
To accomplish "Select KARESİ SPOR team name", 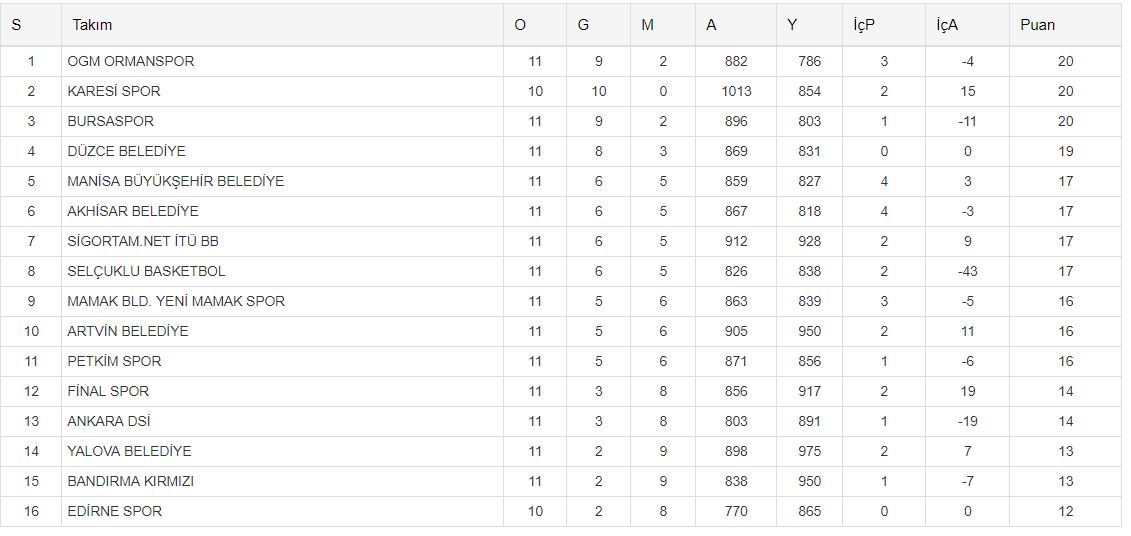I will coord(114,91).
